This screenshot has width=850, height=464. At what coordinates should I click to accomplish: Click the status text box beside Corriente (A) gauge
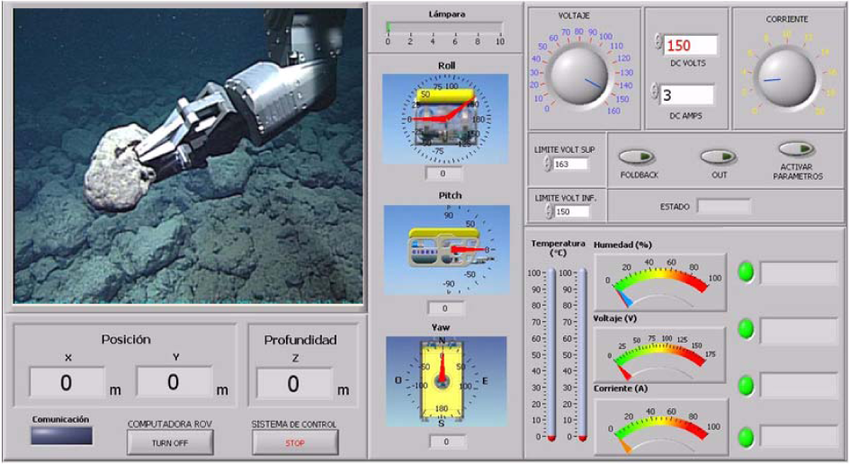pyautogui.click(x=800, y=436)
